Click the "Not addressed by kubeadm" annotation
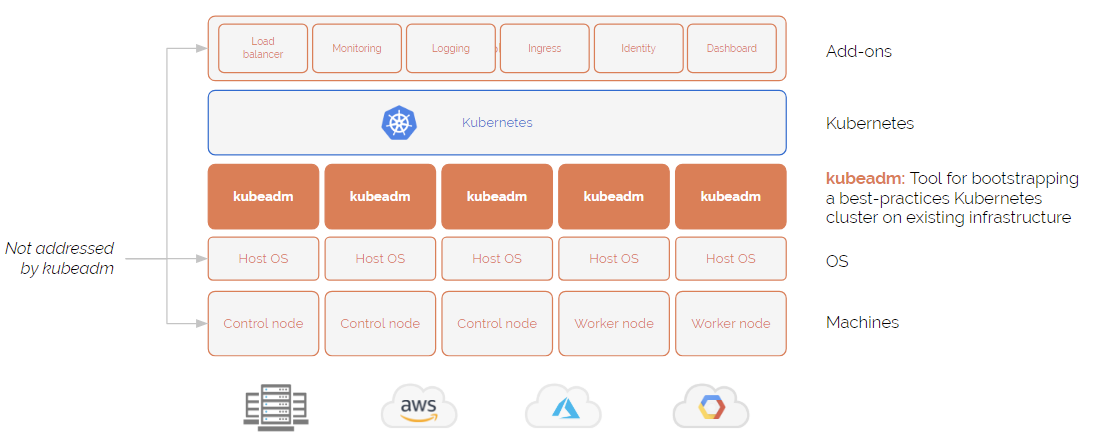1094x439 pixels. tap(60, 258)
